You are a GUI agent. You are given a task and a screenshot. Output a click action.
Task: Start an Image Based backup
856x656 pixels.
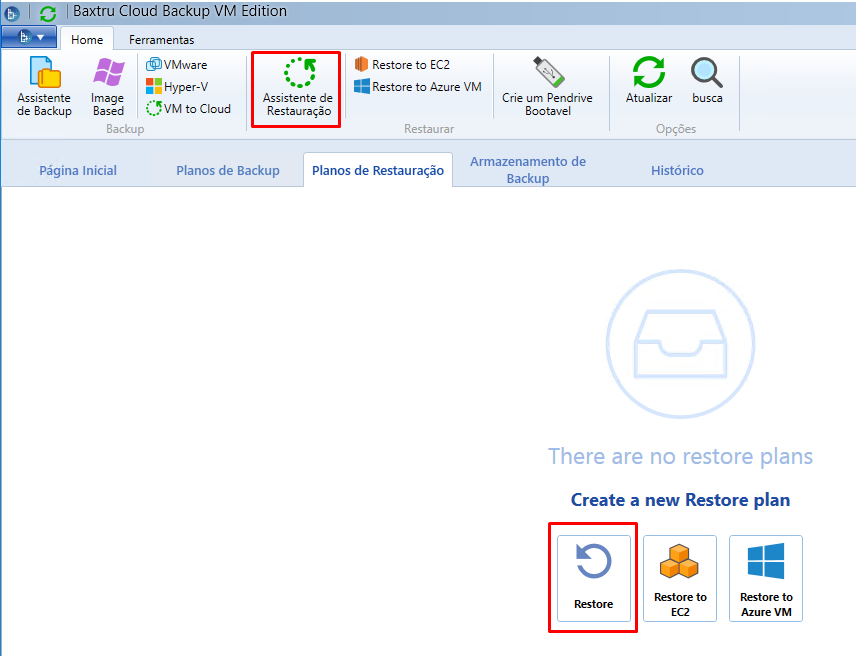108,87
